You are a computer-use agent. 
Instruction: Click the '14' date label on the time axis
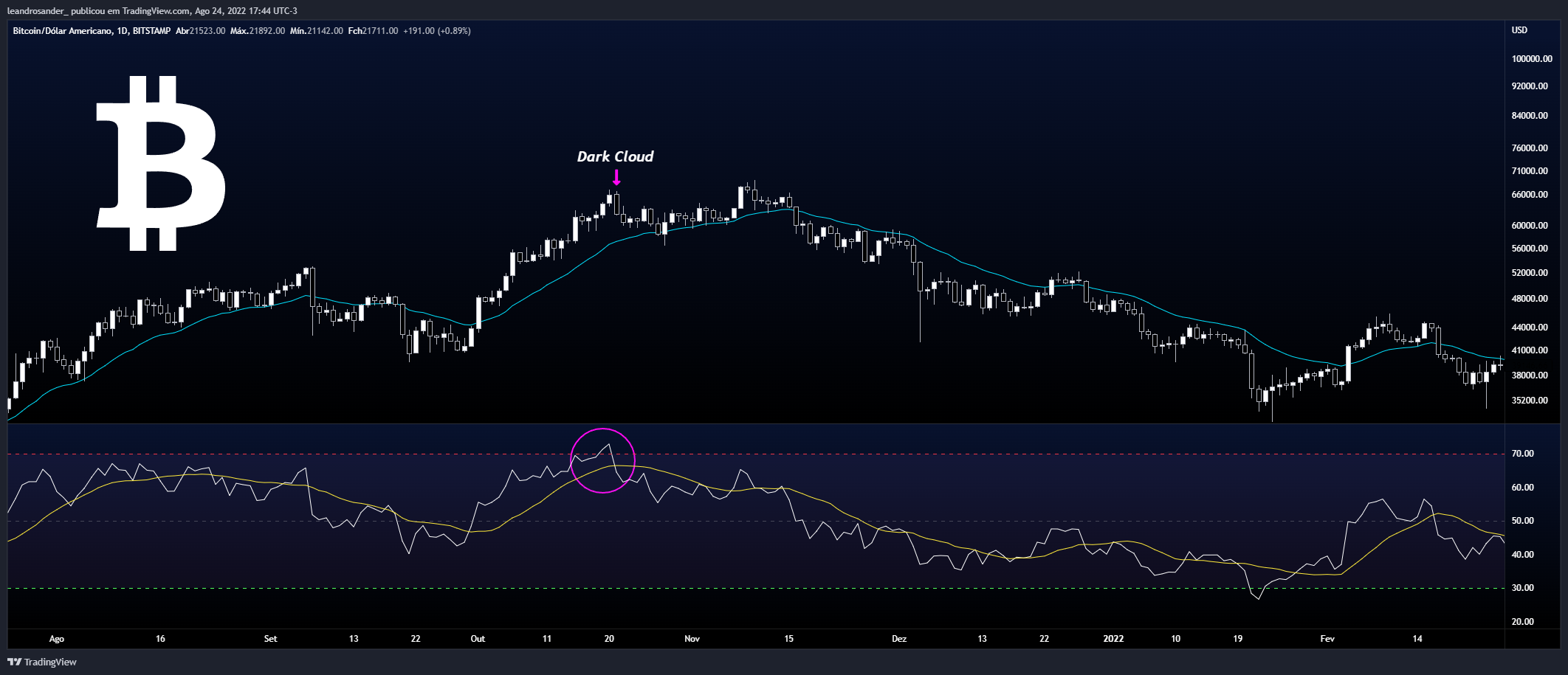click(1417, 639)
